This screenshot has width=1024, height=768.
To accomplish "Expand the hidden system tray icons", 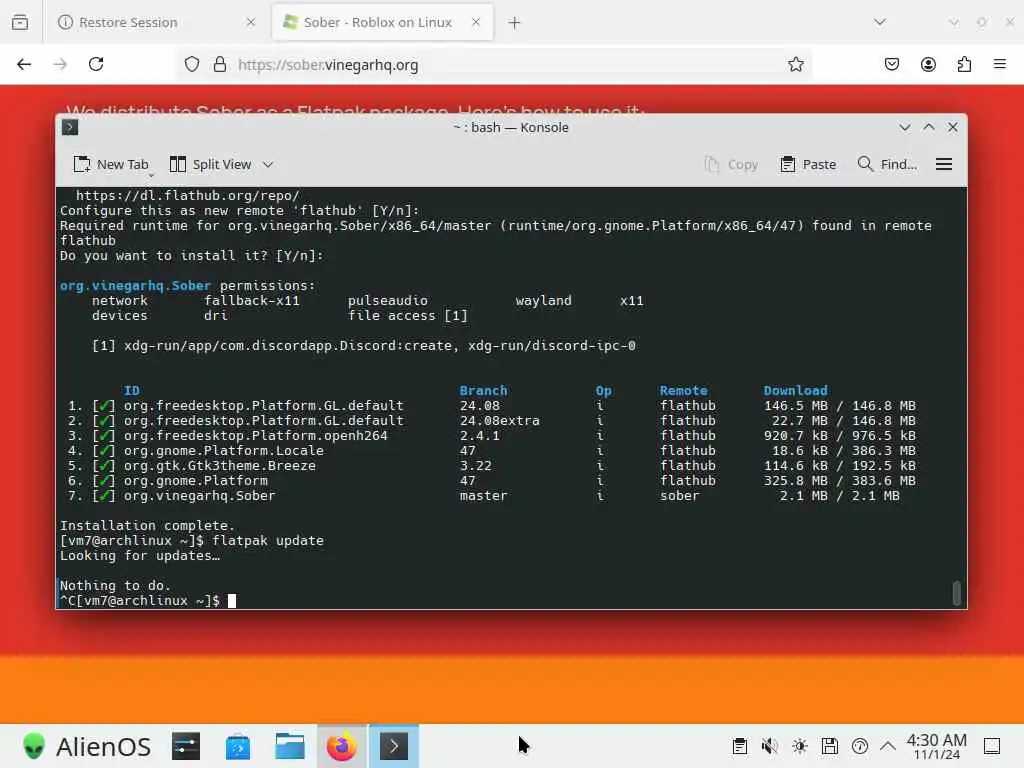I will pos(888,746).
